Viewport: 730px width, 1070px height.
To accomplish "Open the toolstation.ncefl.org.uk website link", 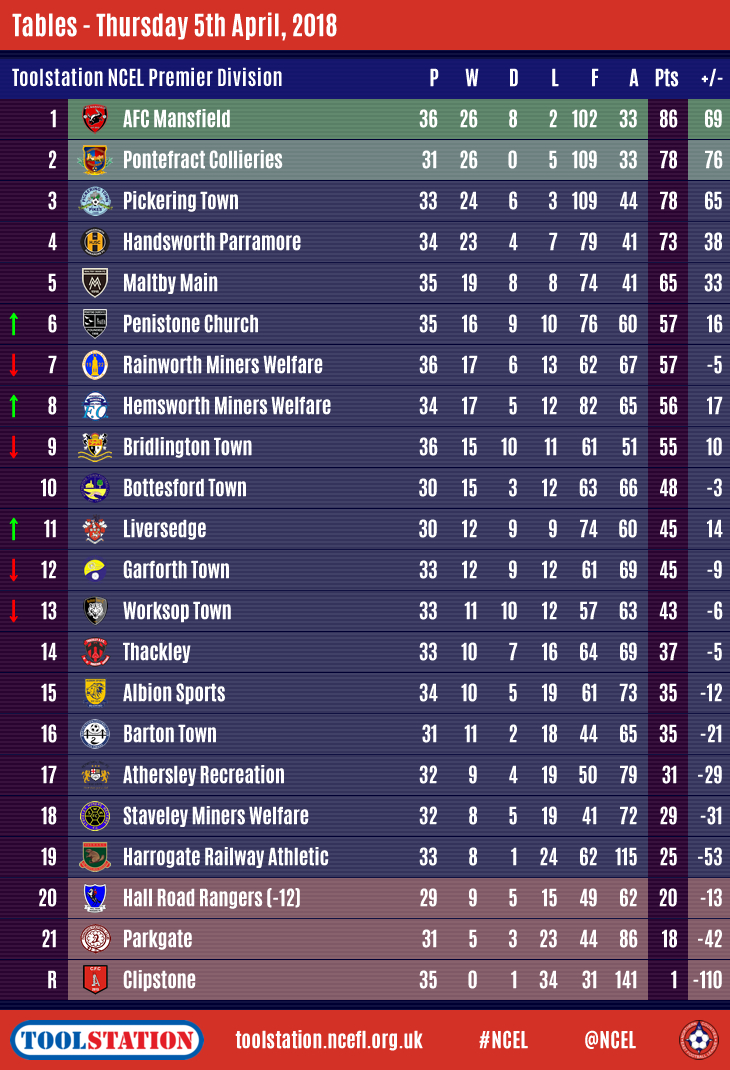I will coord(329,1040).
